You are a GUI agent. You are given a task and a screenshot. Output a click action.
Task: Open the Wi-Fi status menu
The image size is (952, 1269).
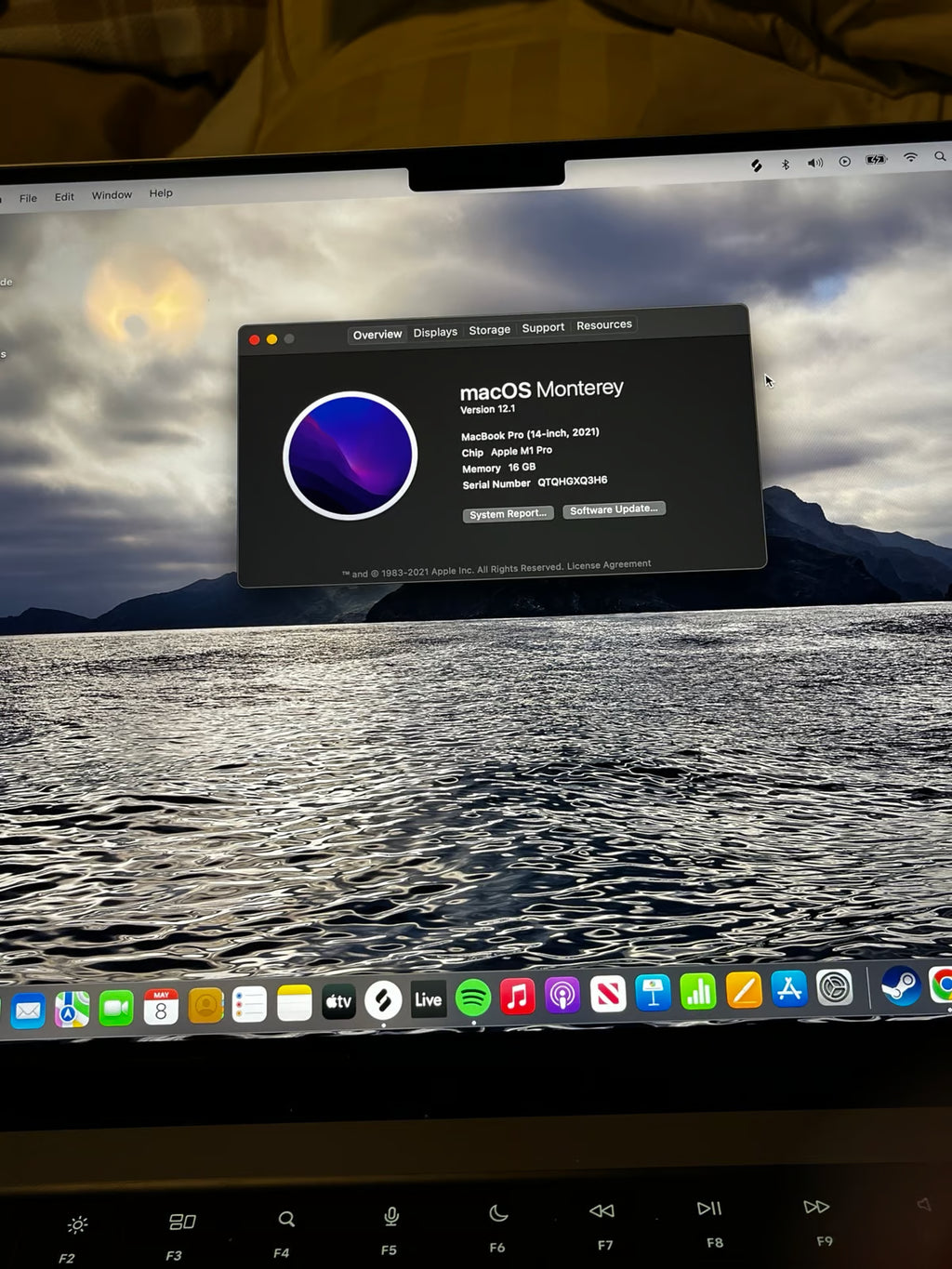click(x=909, y=158)
